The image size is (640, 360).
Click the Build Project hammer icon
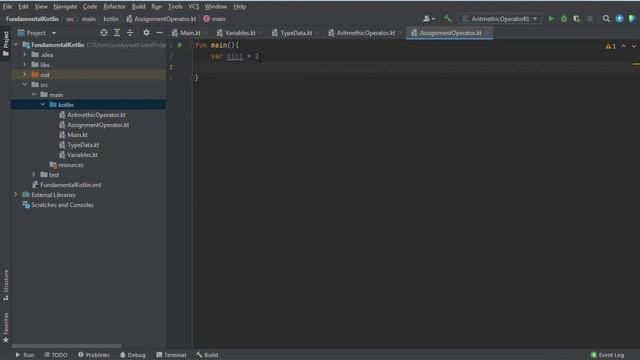448,19
